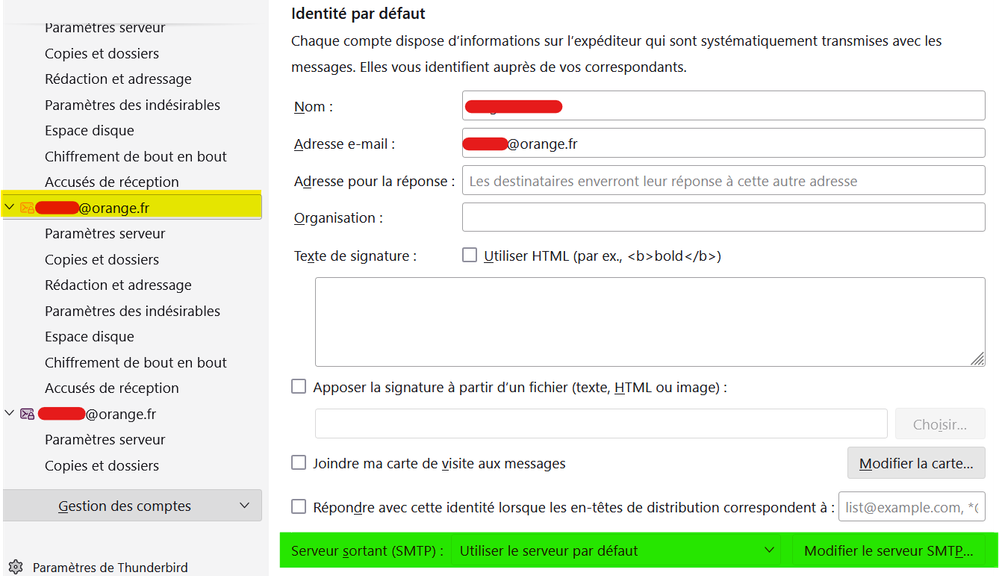Click the orange mail icon of highlighted account

(x=27, y=208)
